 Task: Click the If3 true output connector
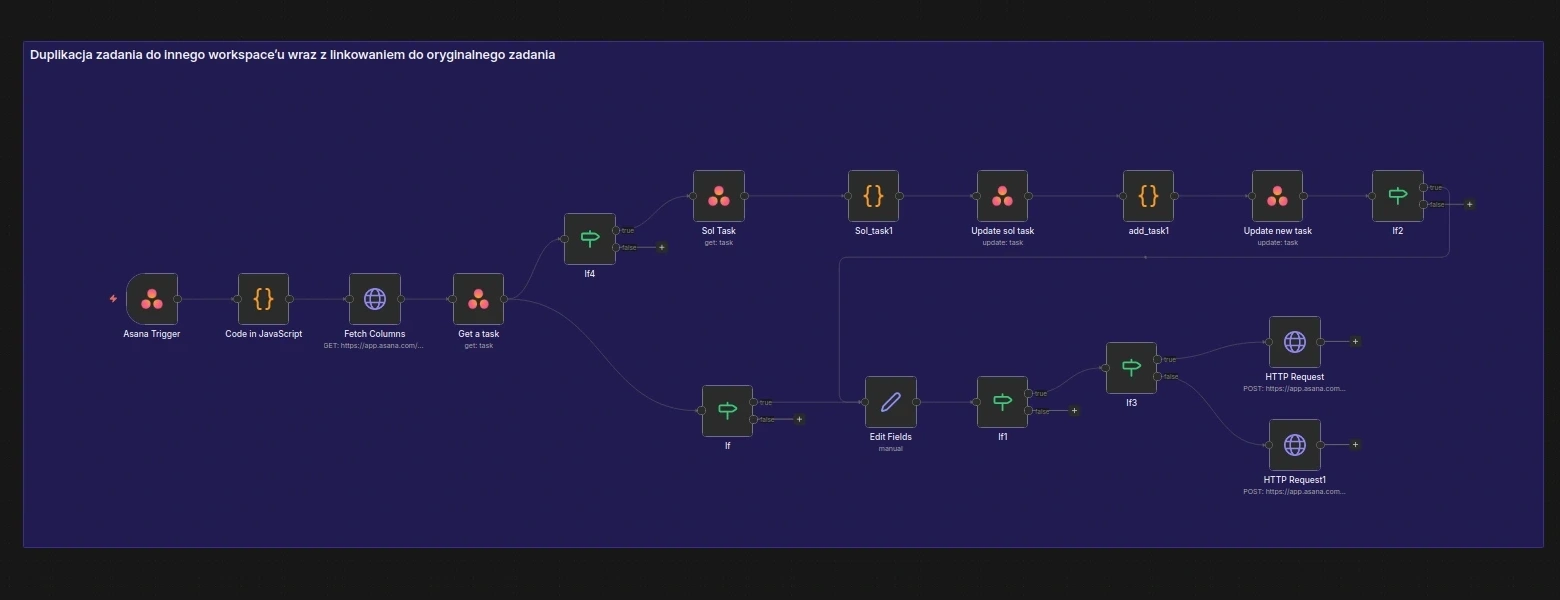[1157, 359]
